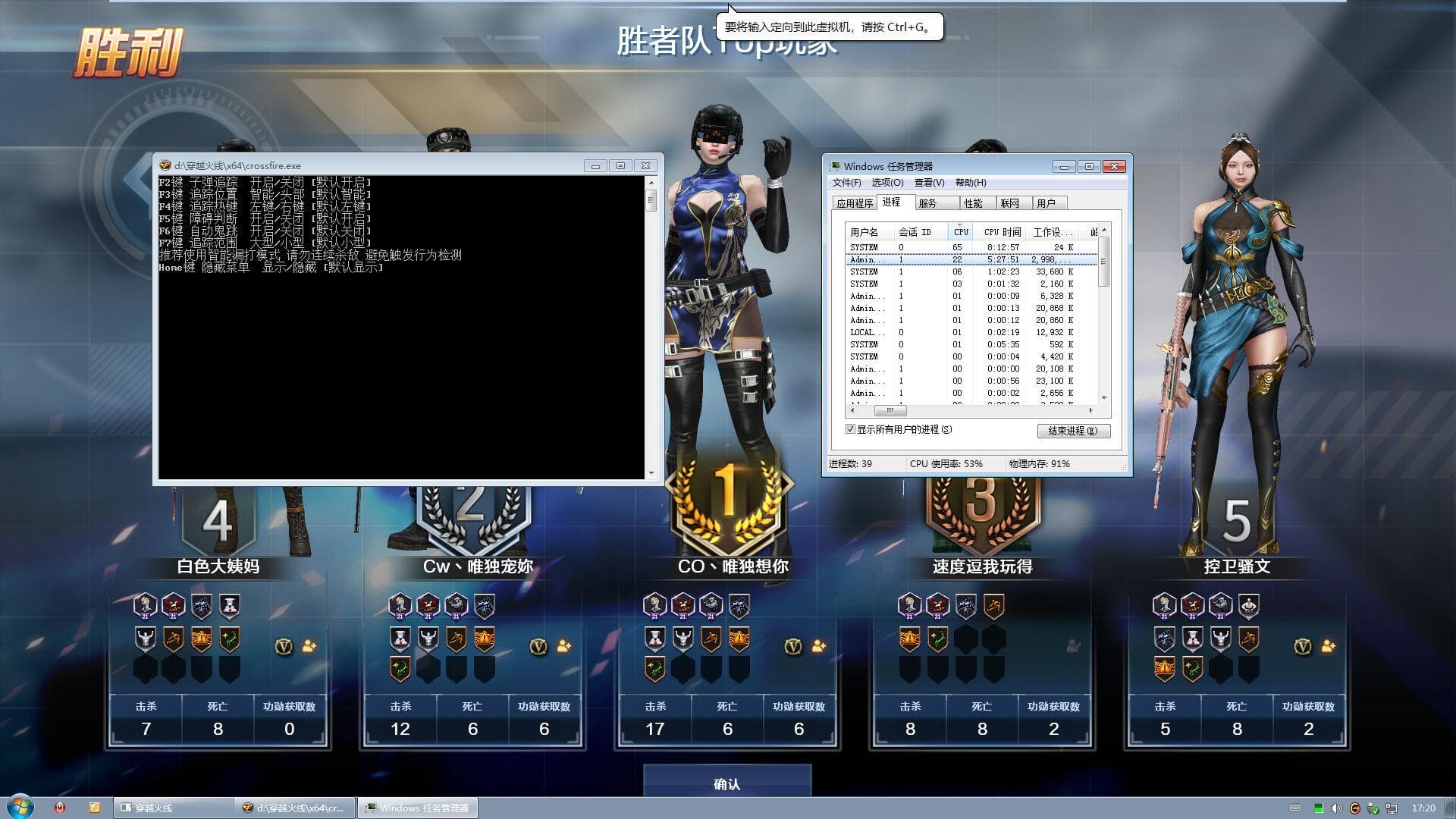This screenshot has height=819, width=1456.
Task: Click the first achievement badge on Cw、唯独宠妳's card
Action: coord(400,605)
